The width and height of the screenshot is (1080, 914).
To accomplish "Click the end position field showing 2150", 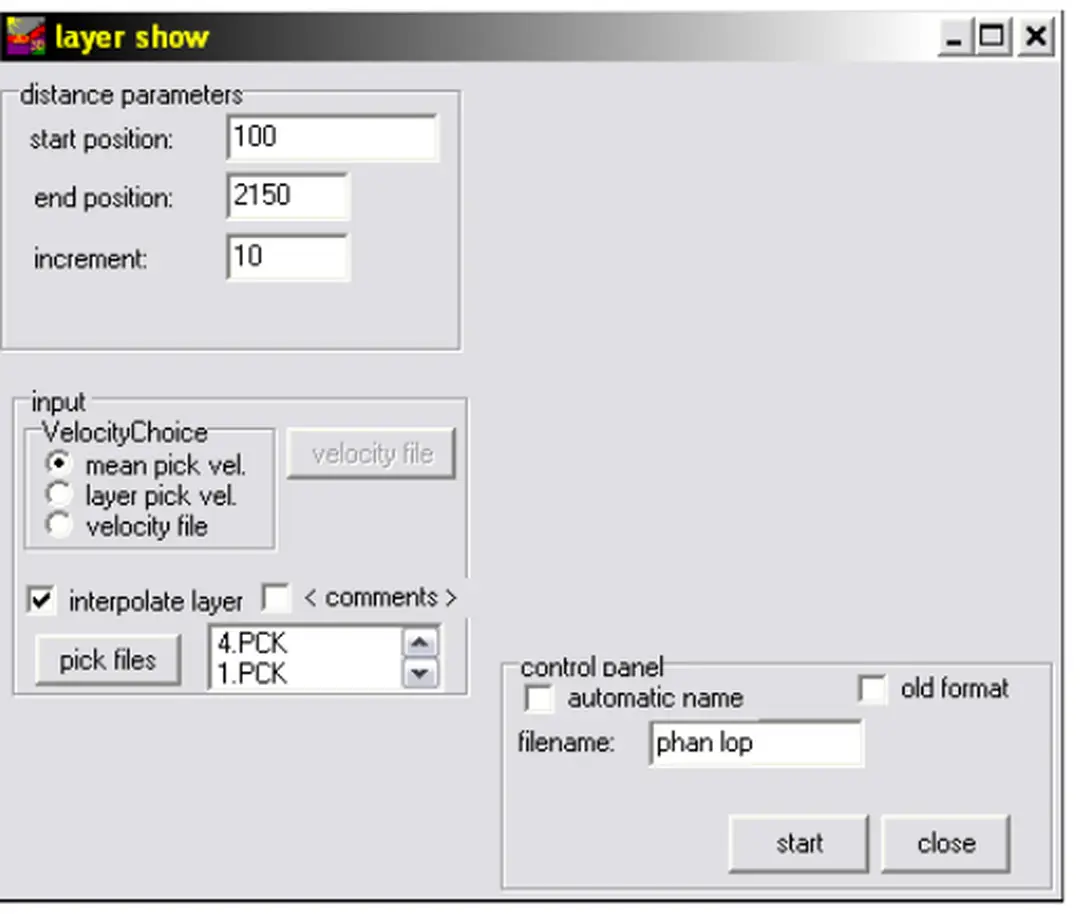I will click(290, 197).
